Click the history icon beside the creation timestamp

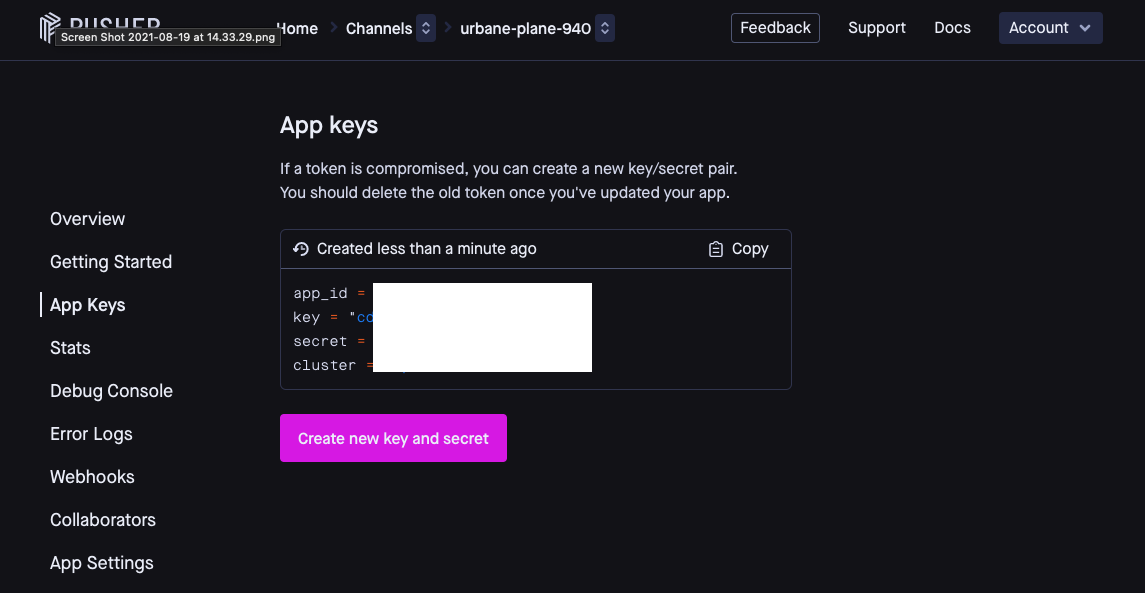(x=299, y=248)
